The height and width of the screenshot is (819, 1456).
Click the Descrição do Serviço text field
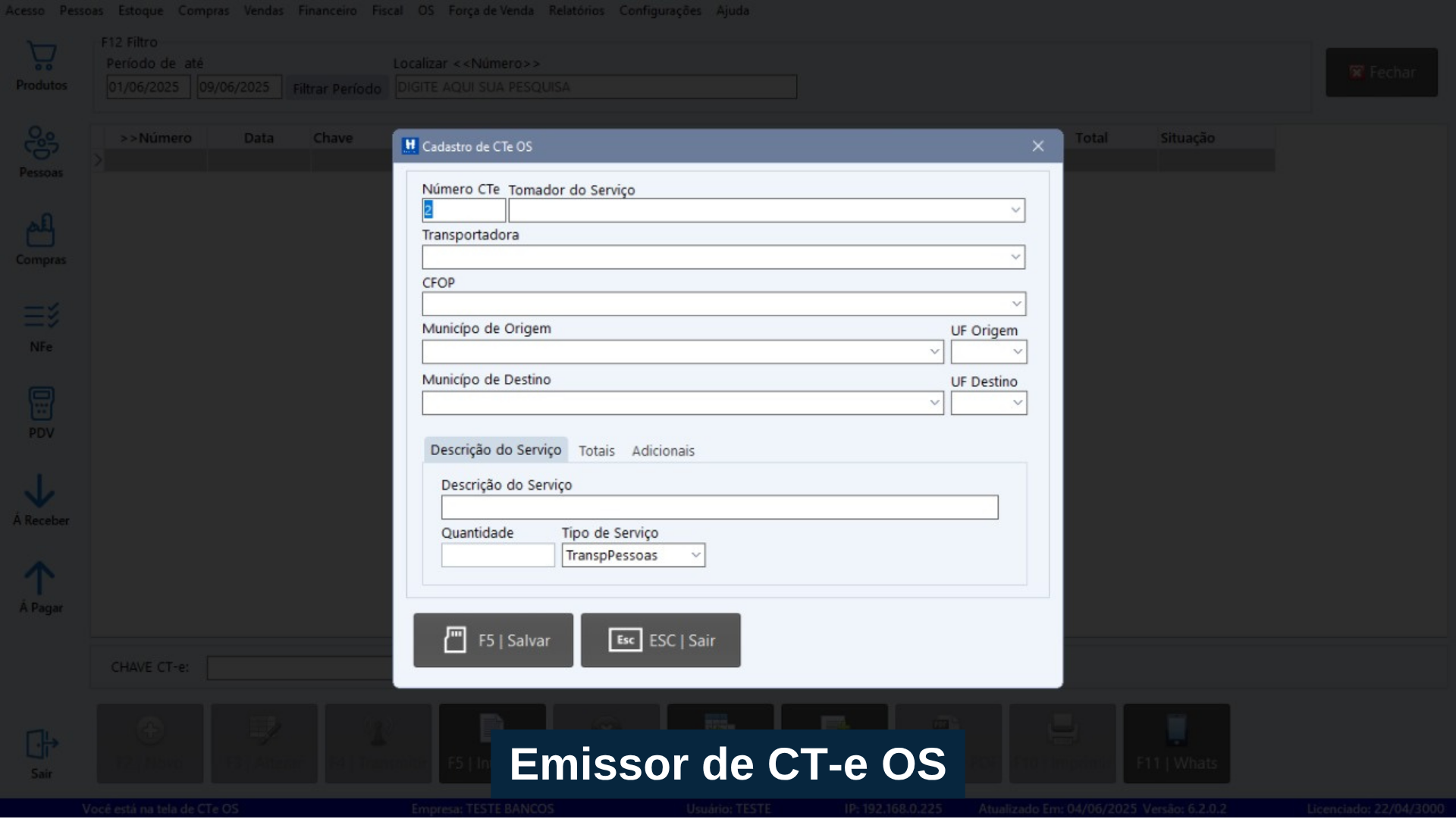coord(720,507)
